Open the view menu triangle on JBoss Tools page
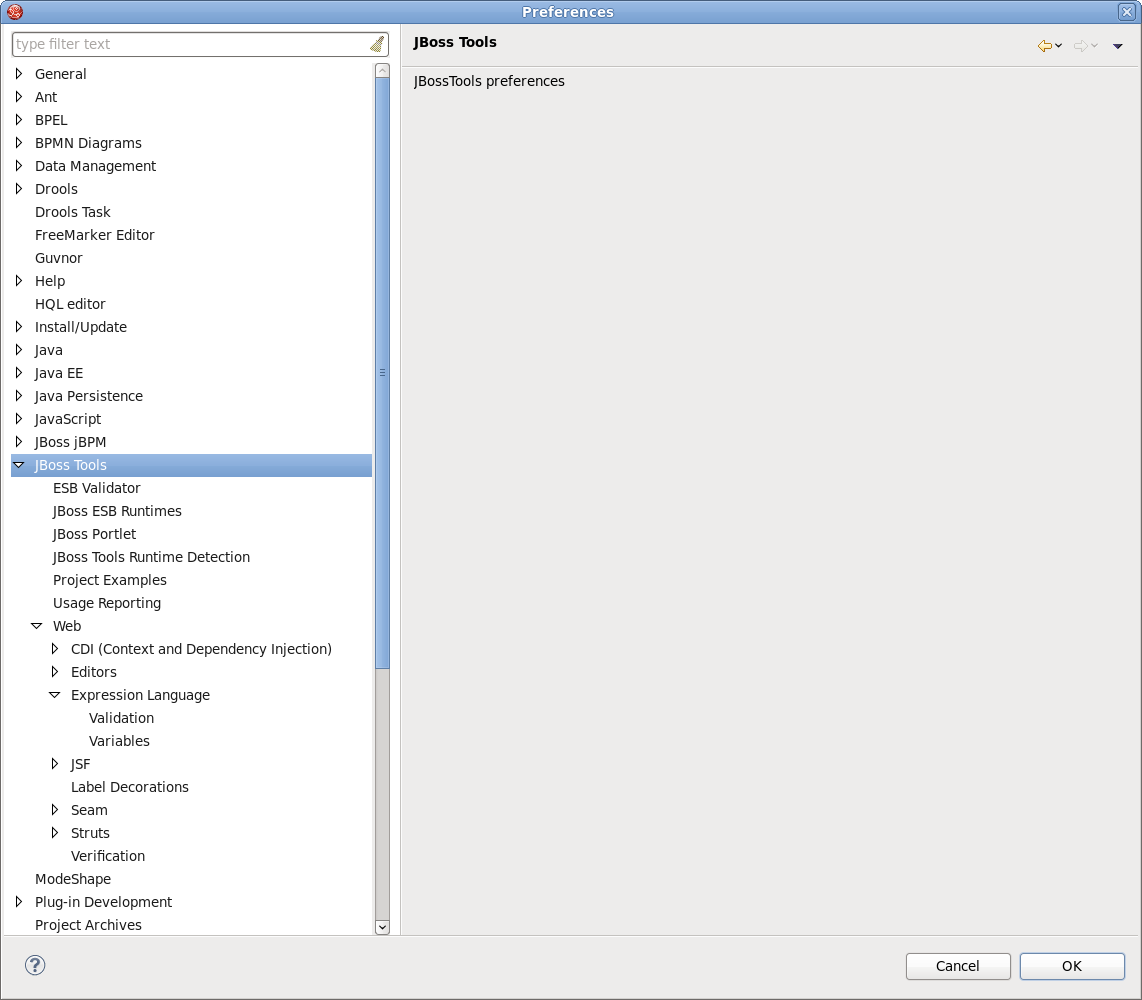 1117,46
